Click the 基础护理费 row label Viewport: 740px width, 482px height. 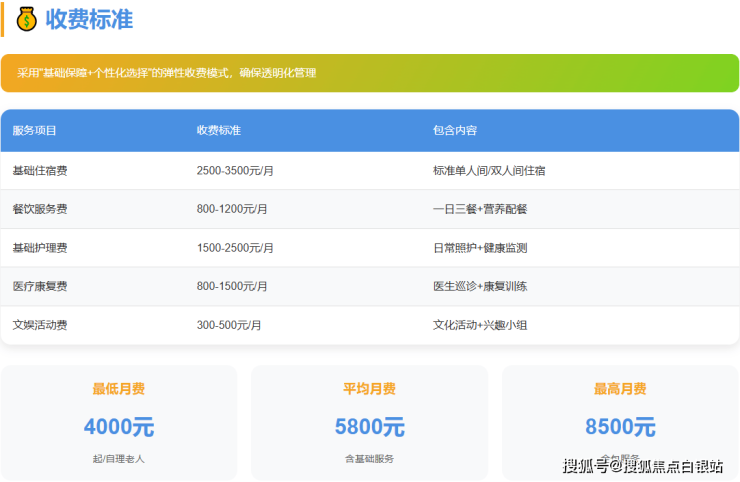40,248
